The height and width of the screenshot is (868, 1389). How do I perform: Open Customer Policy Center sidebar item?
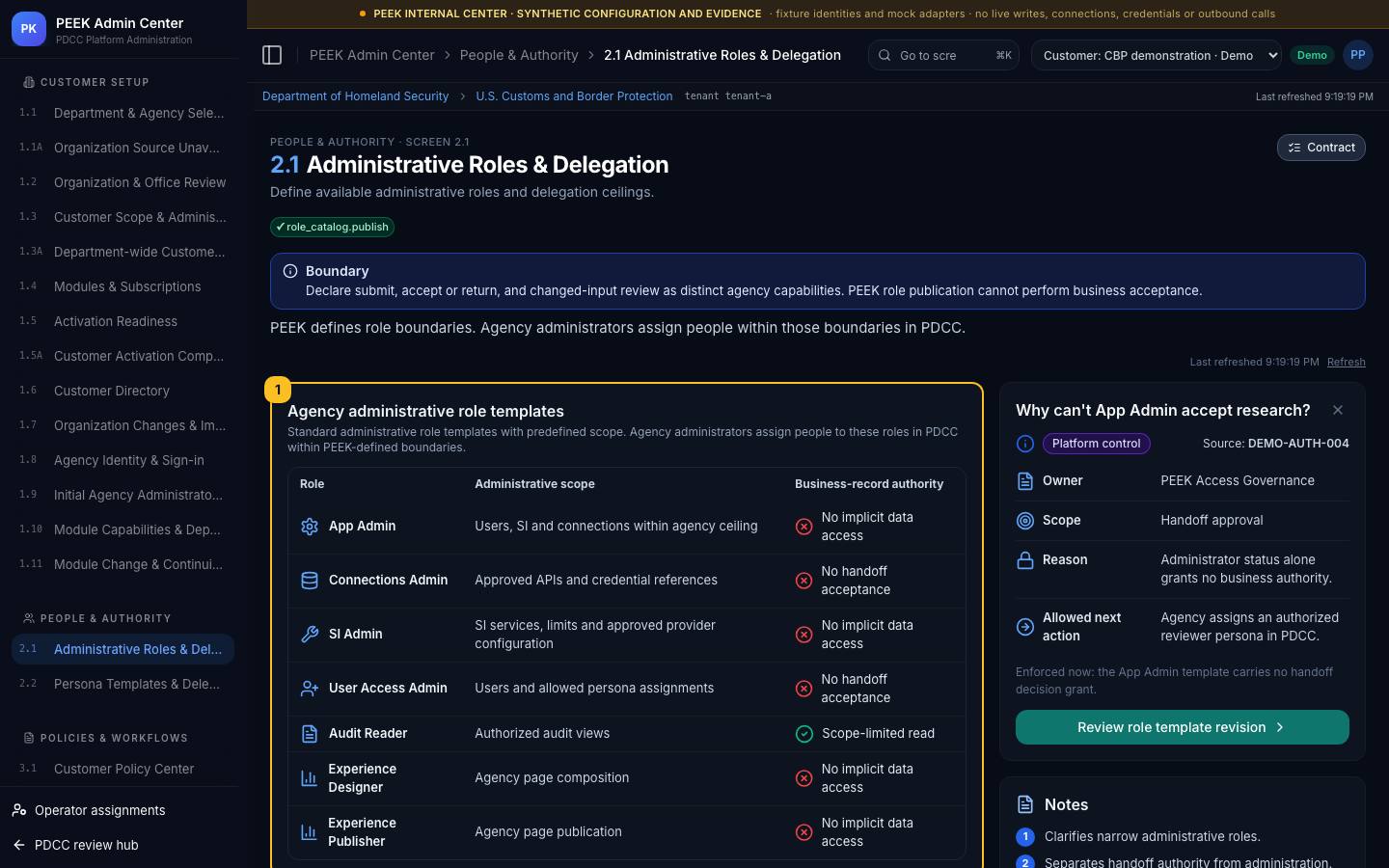(123, 769)
